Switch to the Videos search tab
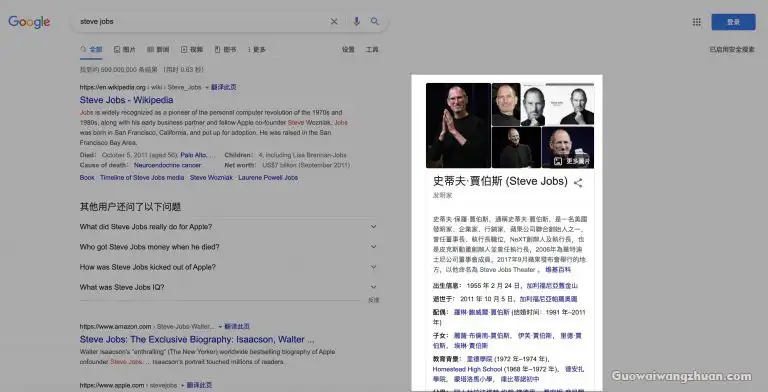768x392 pixels. click(x=192, y=49)
